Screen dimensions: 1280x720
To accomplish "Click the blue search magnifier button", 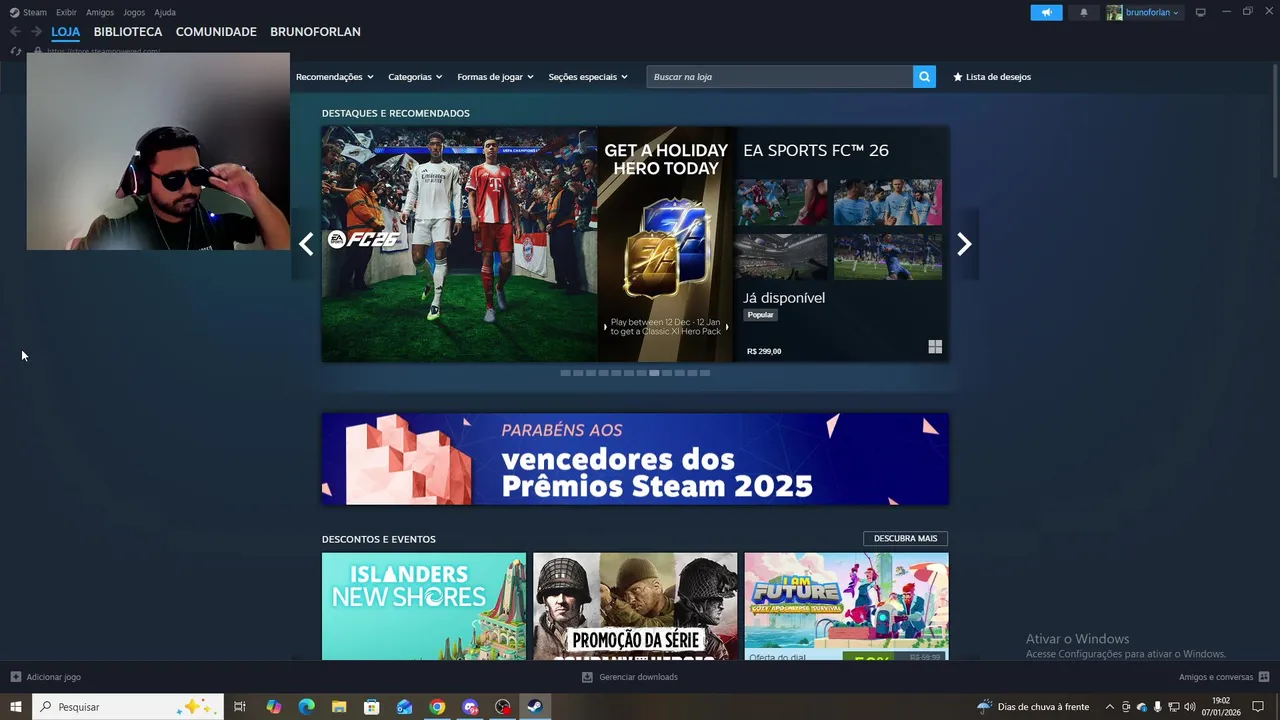I will tap(924, 77).
